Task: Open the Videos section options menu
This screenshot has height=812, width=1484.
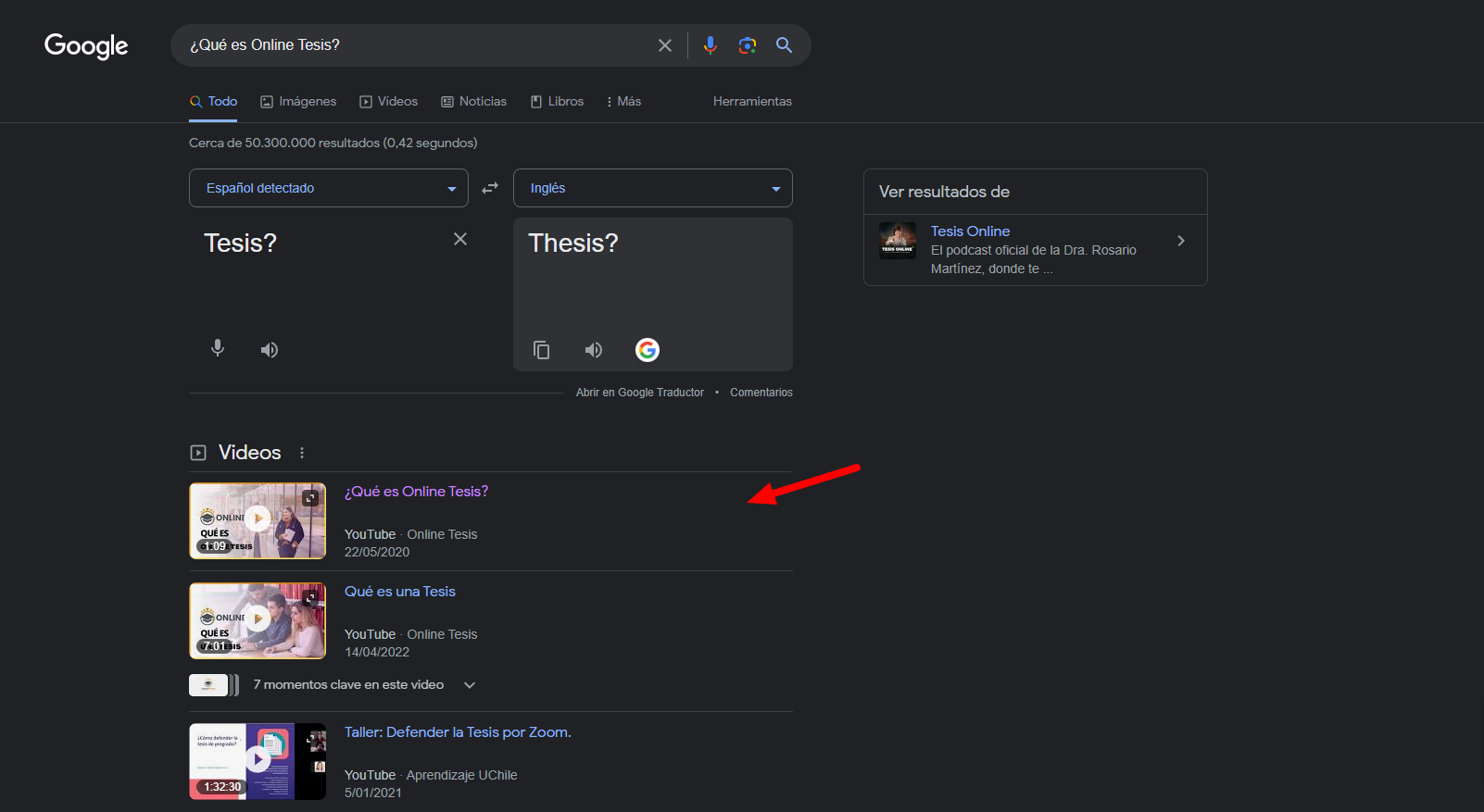Action: (x=302, y=453)
